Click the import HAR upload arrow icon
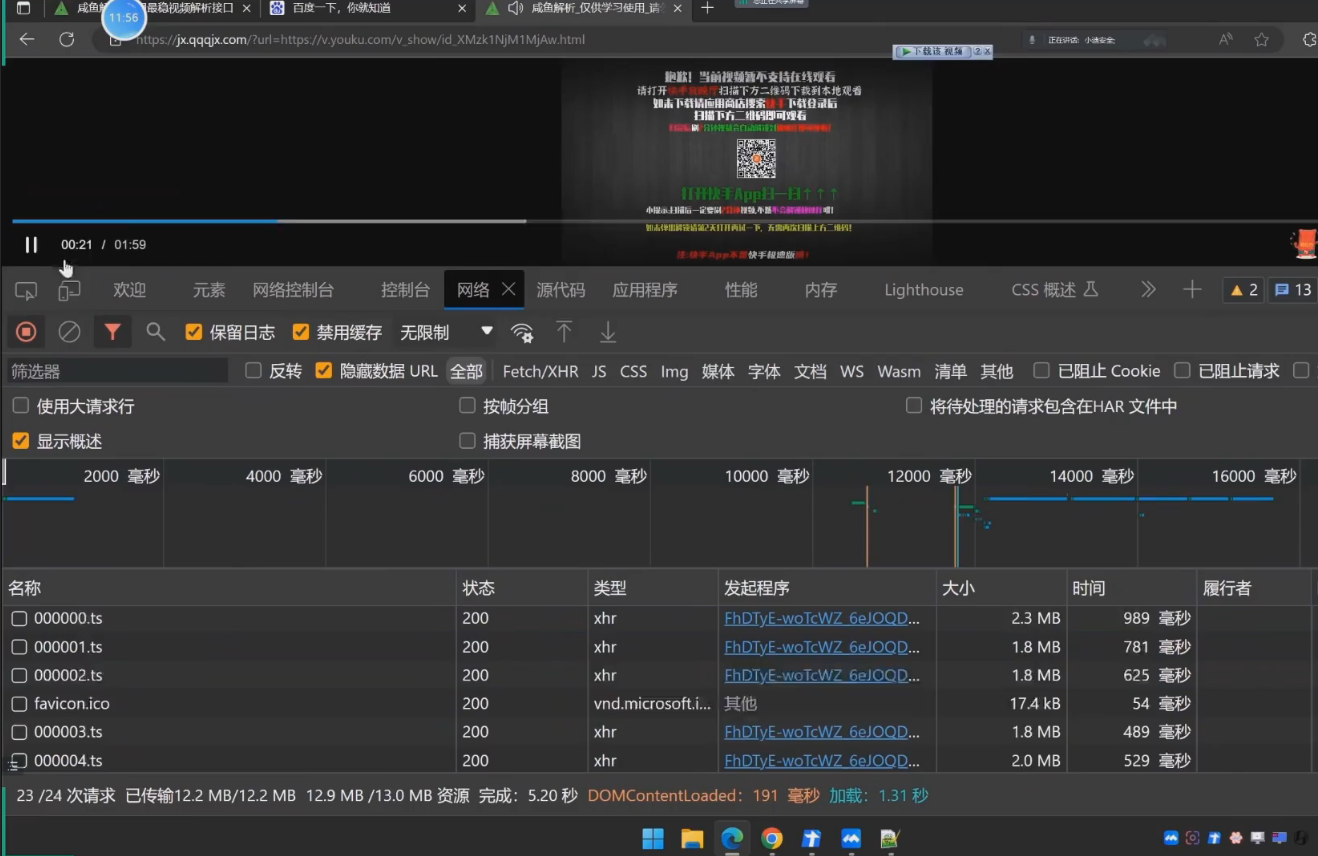The width and height of the screenshot is (1318, 856). pos(564,332)
